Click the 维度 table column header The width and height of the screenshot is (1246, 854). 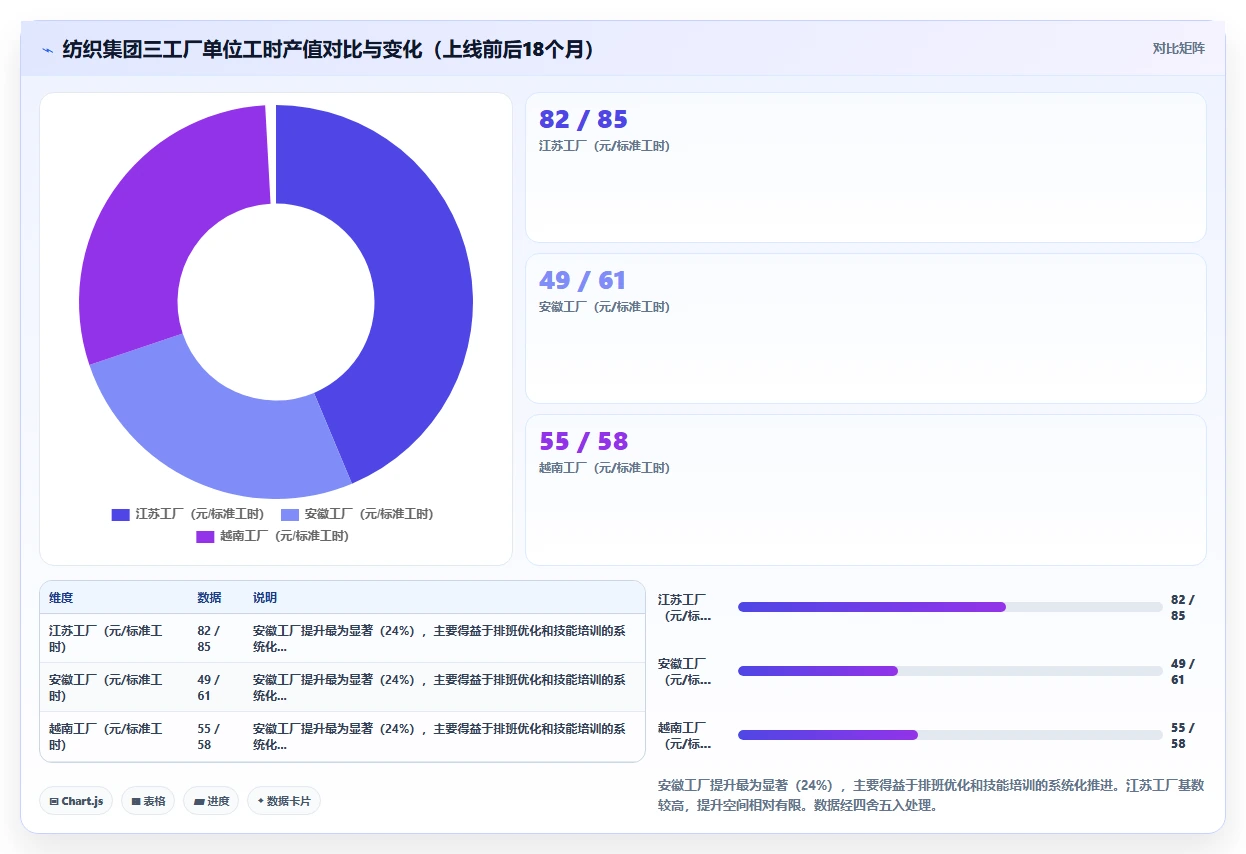[114, 598]
